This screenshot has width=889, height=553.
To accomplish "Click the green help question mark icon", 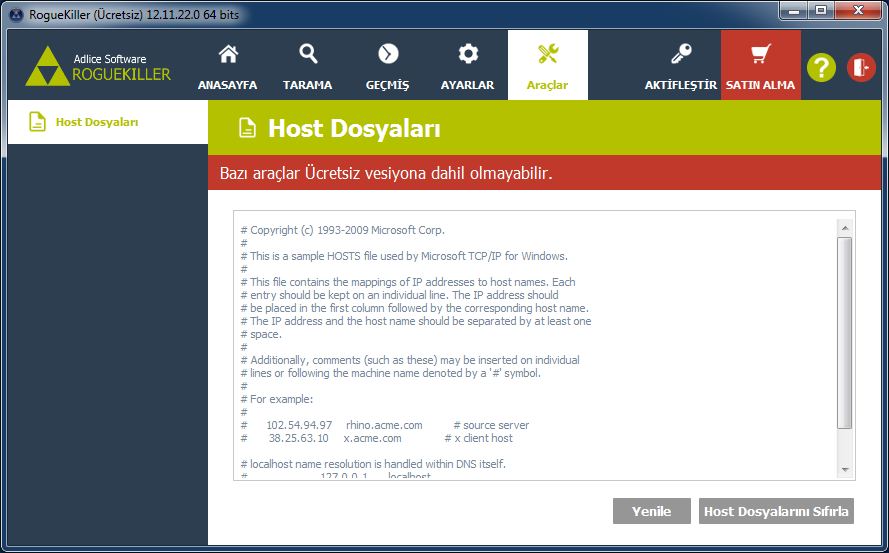I will 822,67.
